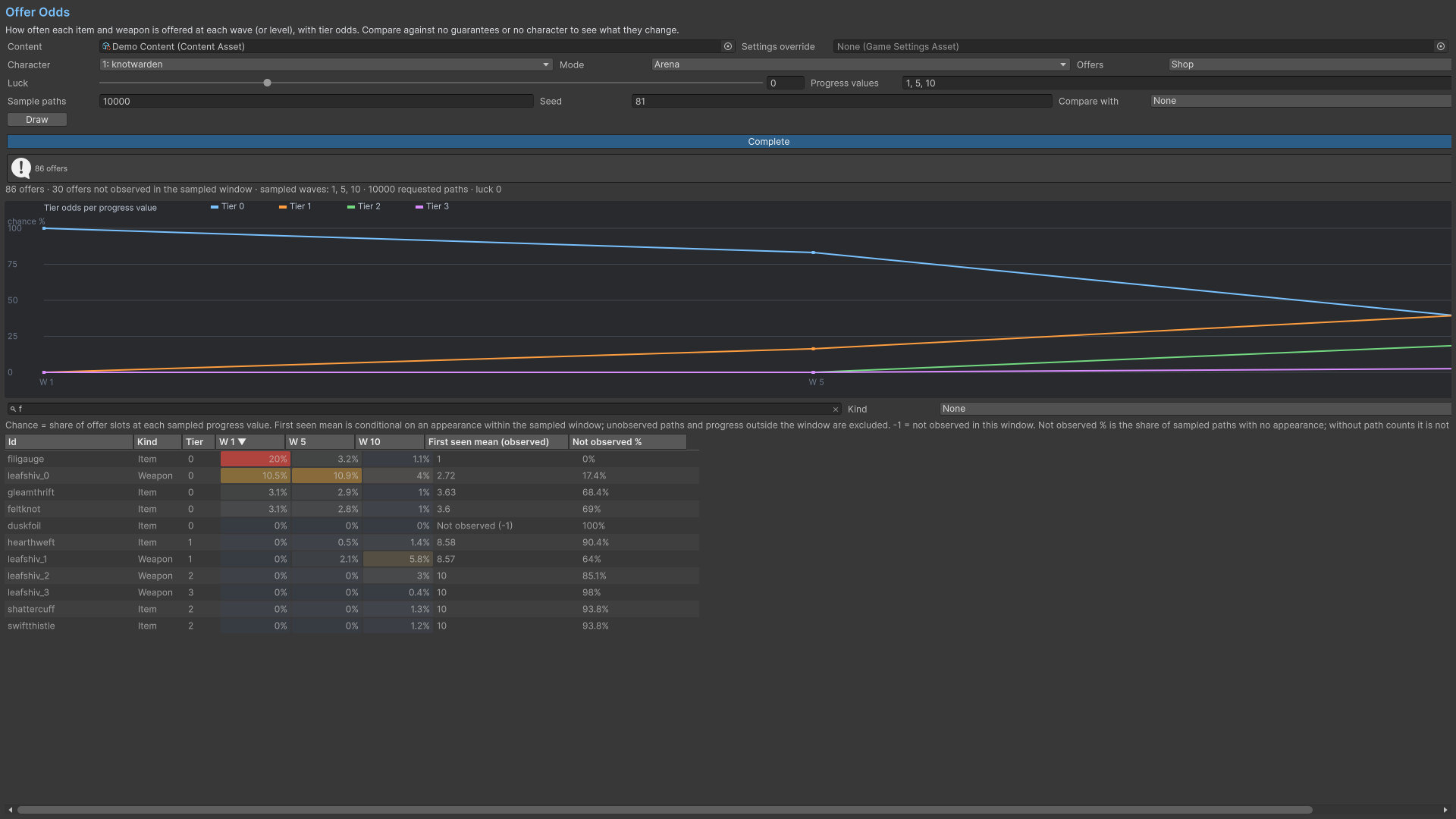Select the leafshiv_3 row
This screenshot has height=819, width=1456.
pos(352,592)
